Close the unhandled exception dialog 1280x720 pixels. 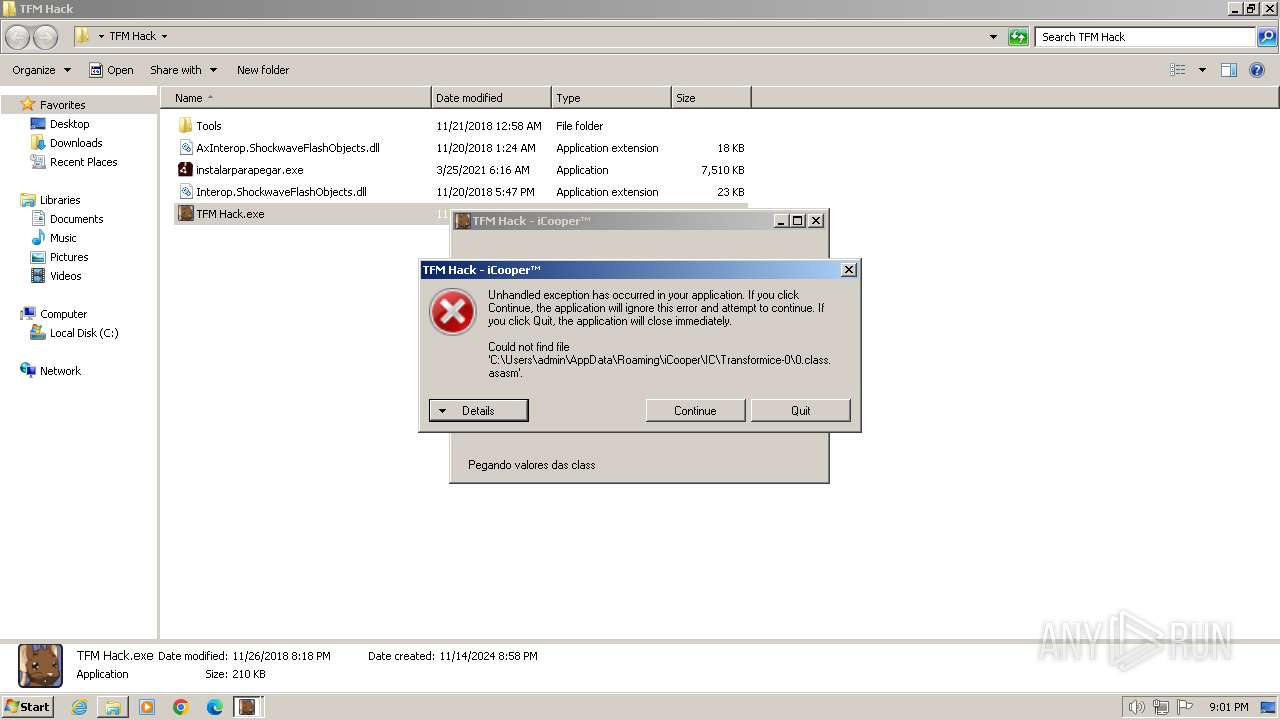click(x=849, y=270)
